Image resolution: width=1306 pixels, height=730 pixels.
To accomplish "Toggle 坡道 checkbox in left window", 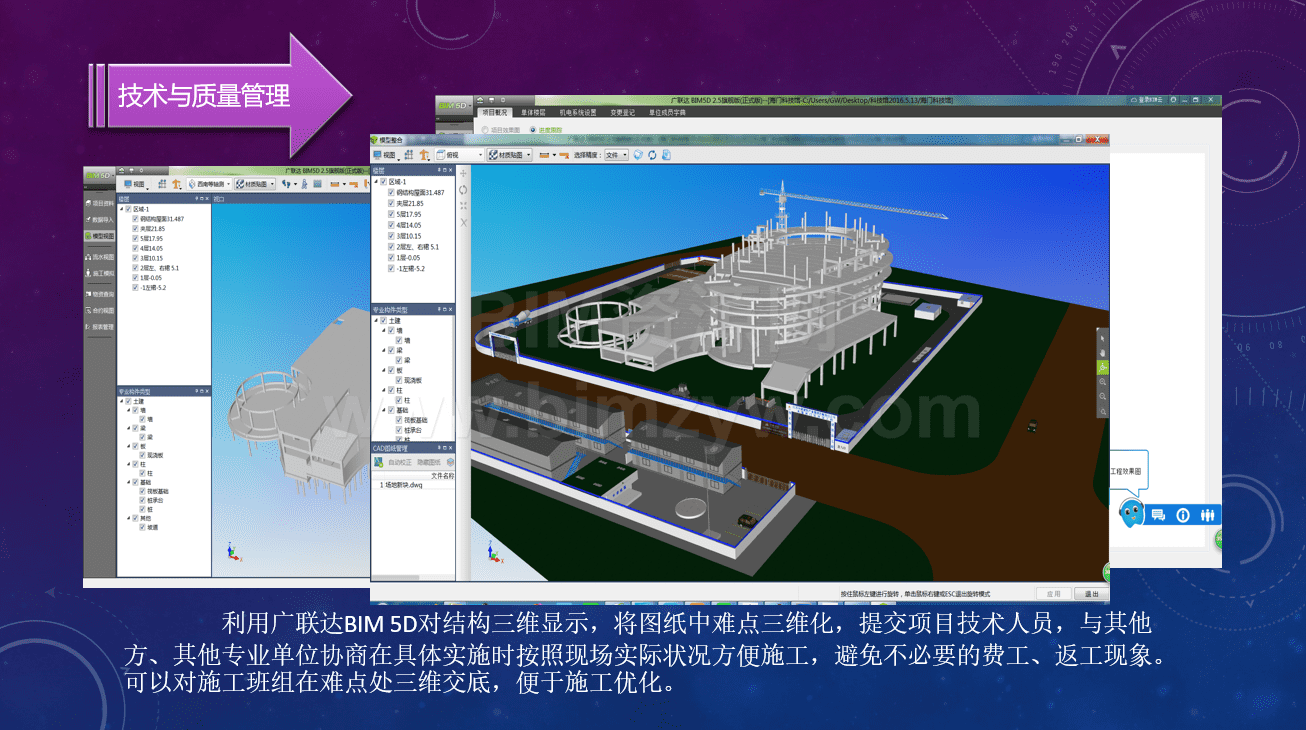I will (142, 527).
